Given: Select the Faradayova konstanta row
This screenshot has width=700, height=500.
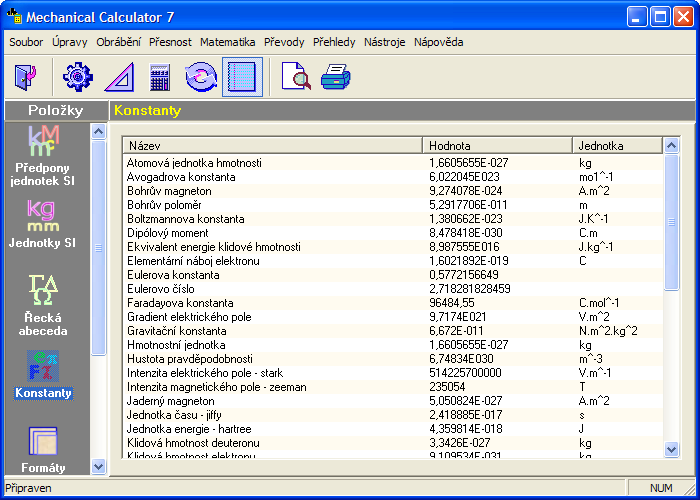Looking at the screenshot, I should pyautogui.click(x=393, y=303).
